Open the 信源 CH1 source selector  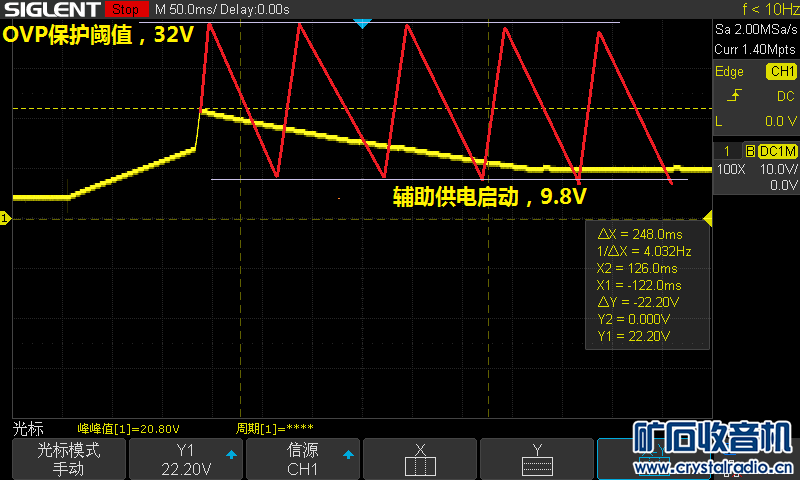[x=303, y=458]
